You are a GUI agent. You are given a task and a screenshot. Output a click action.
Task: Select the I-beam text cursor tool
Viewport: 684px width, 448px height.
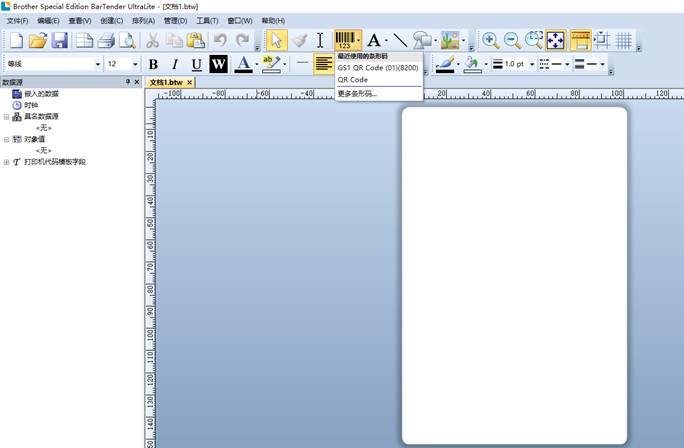(x=320, y=41)
